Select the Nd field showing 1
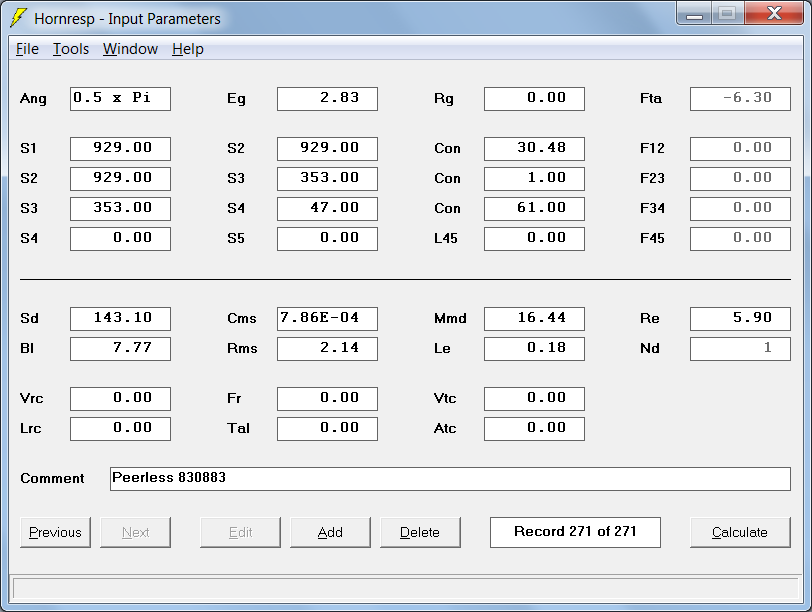Screen dimensions: 812x612 pyautogui.click(x=741, y=349)
